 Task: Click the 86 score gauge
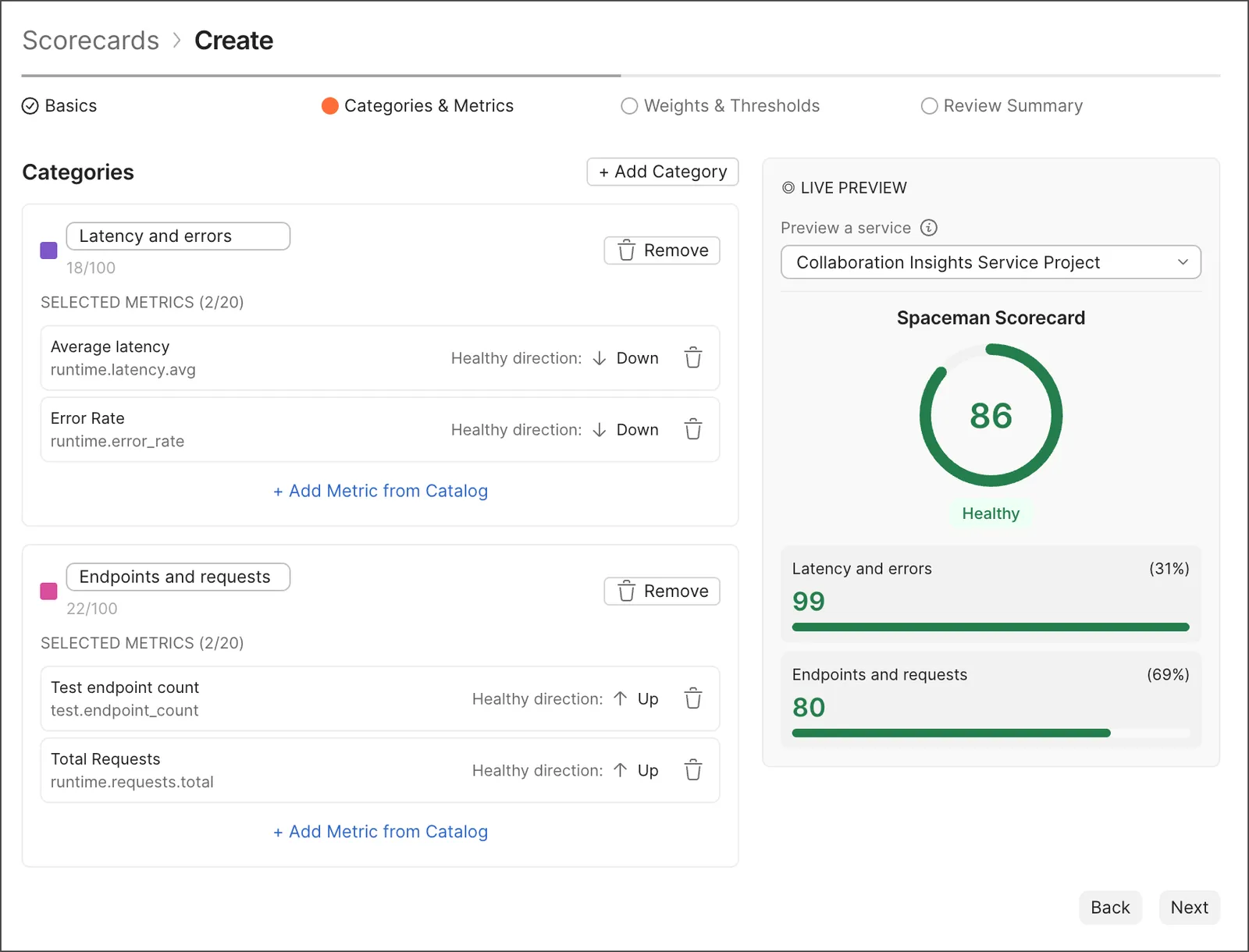click(991, 415)
